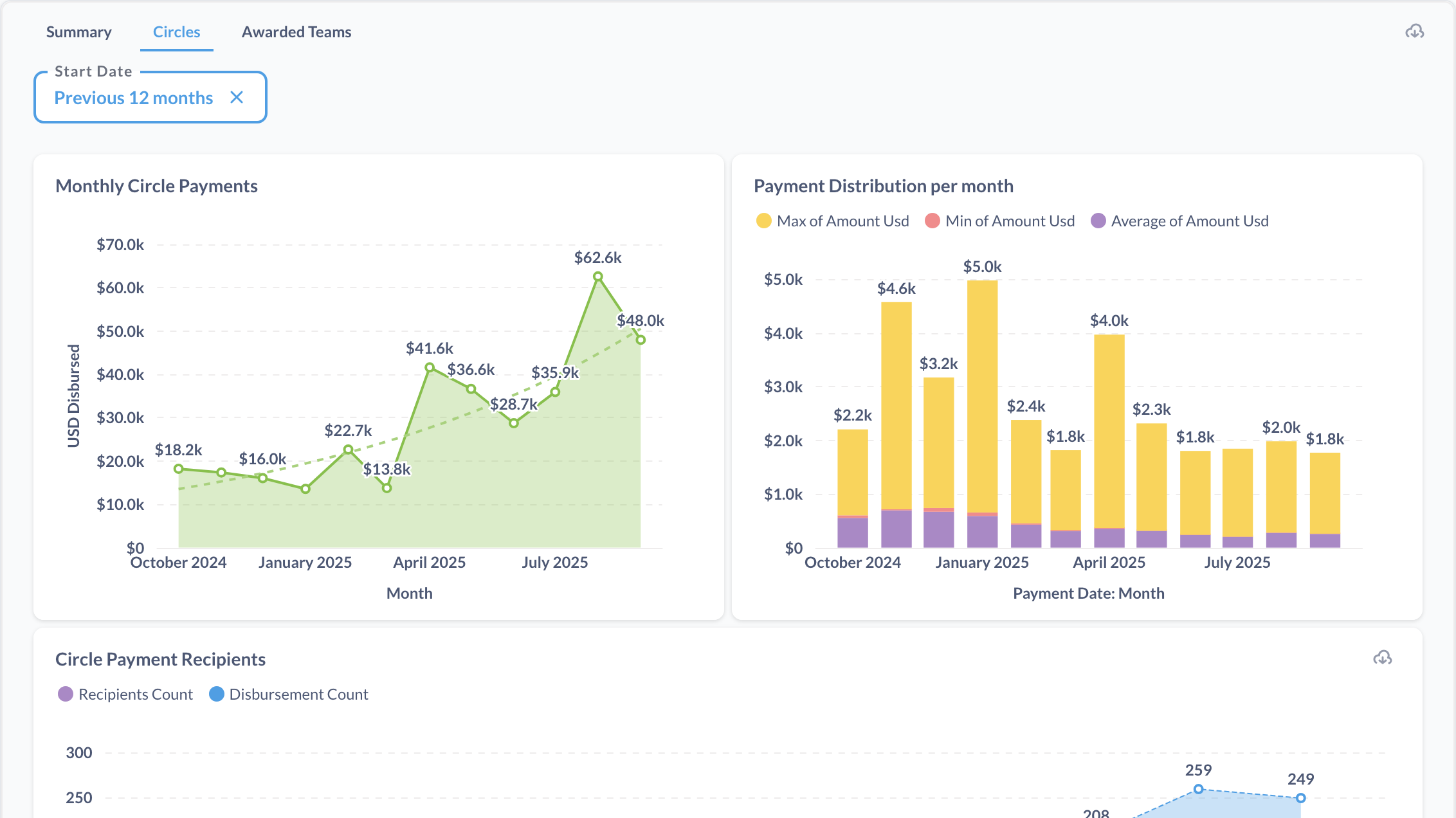The width and height of the screenshot is (1456, 818).
Task: Click the yellow Max of Amount swatch
Action: 764,221
